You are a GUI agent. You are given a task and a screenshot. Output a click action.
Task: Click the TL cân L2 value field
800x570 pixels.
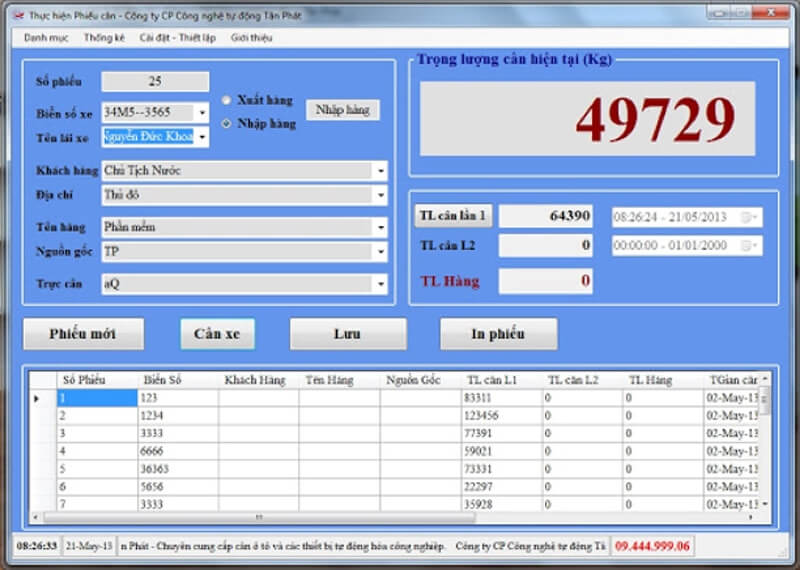tap(546, 246)
